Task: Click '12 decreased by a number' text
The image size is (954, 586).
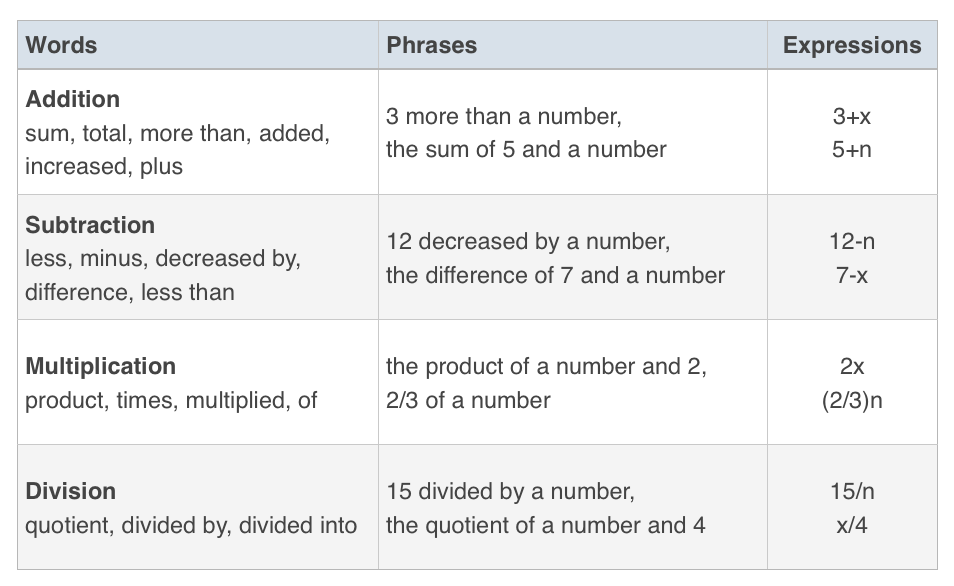Action: click(x=528, y=242)
